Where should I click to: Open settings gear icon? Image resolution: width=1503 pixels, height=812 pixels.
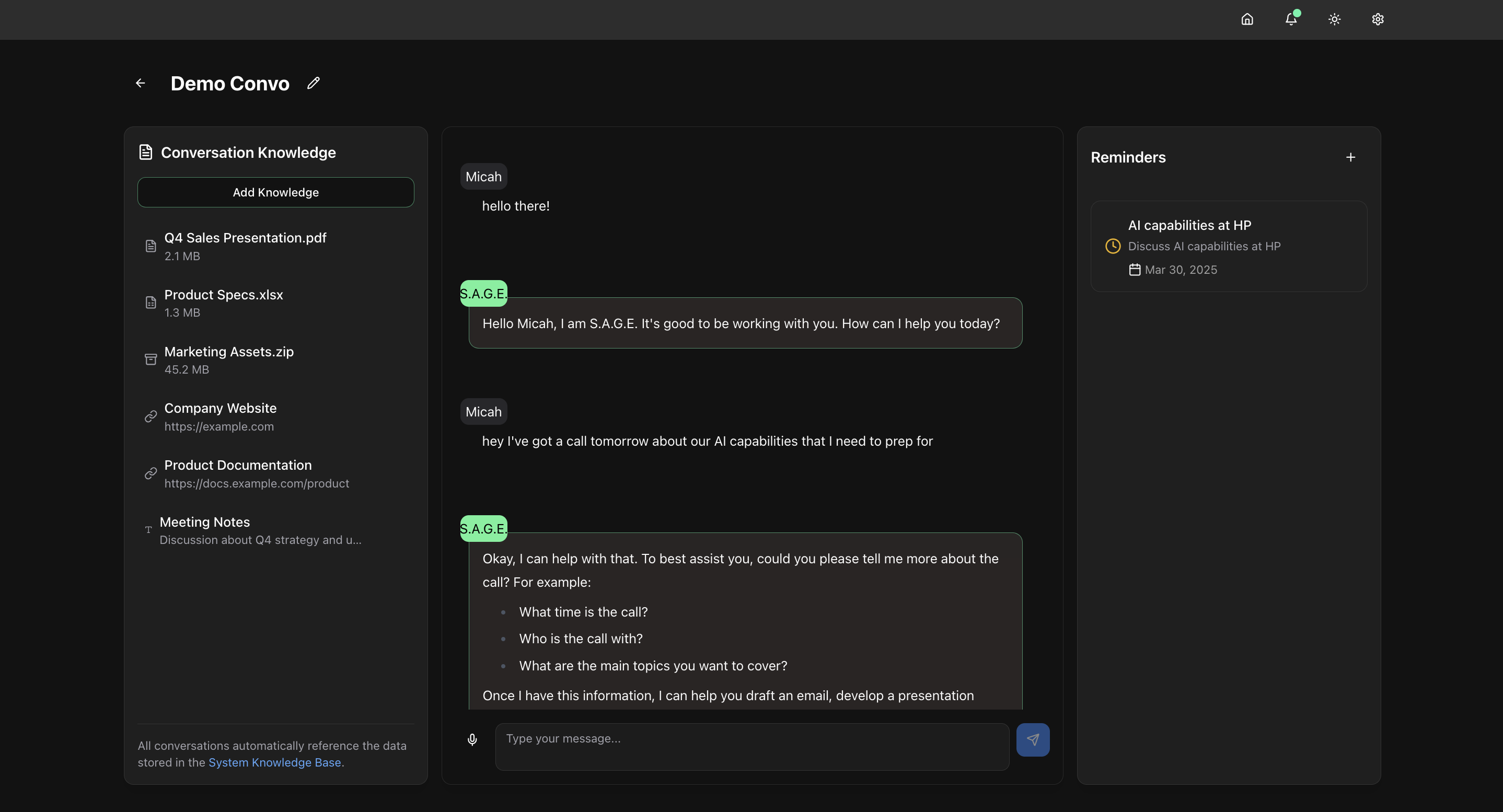1378,19
